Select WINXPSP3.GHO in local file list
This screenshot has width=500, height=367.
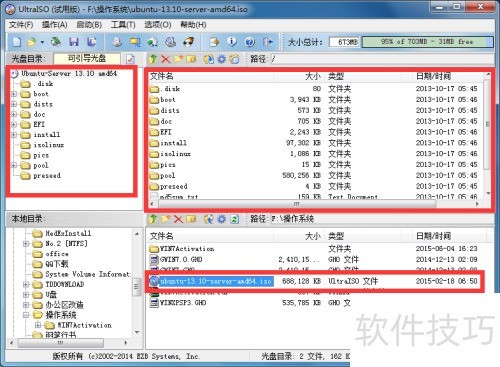click(183, 303)
